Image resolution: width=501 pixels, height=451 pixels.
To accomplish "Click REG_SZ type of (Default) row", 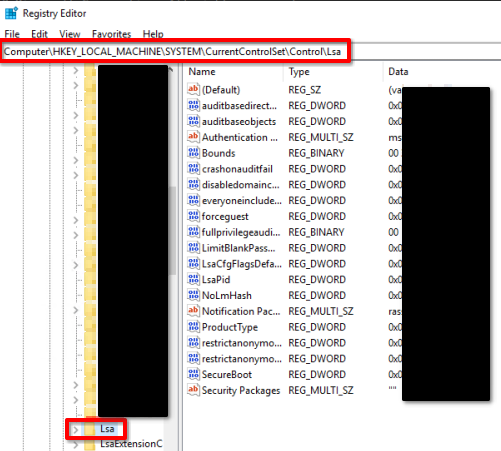I will click(x=305, y=90).
